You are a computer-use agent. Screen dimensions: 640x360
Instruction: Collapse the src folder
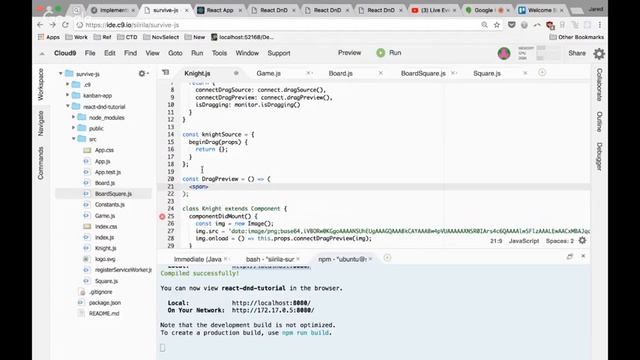(73, 139)
